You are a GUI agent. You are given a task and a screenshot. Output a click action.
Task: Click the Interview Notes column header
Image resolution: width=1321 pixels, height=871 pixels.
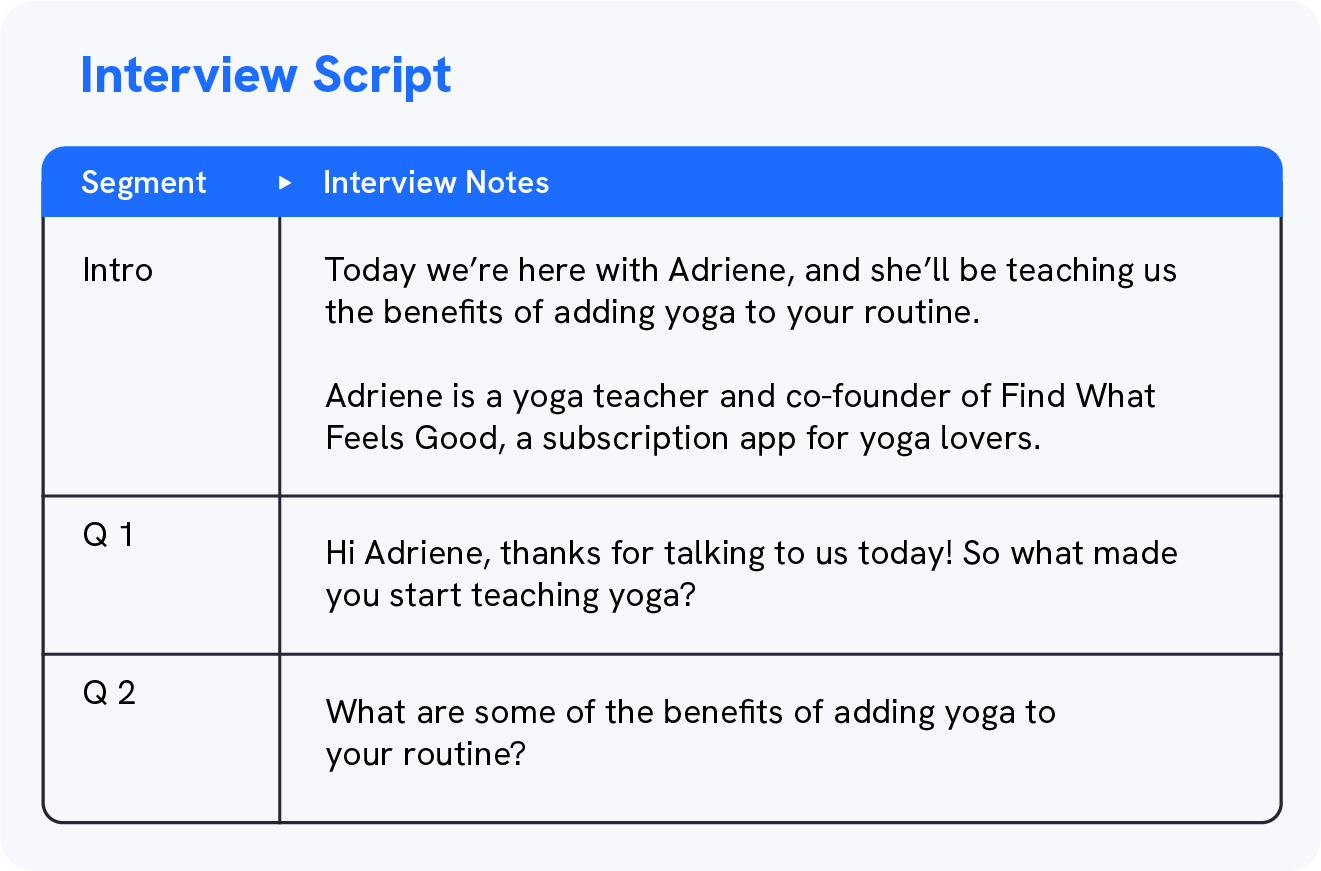(436, 183)
